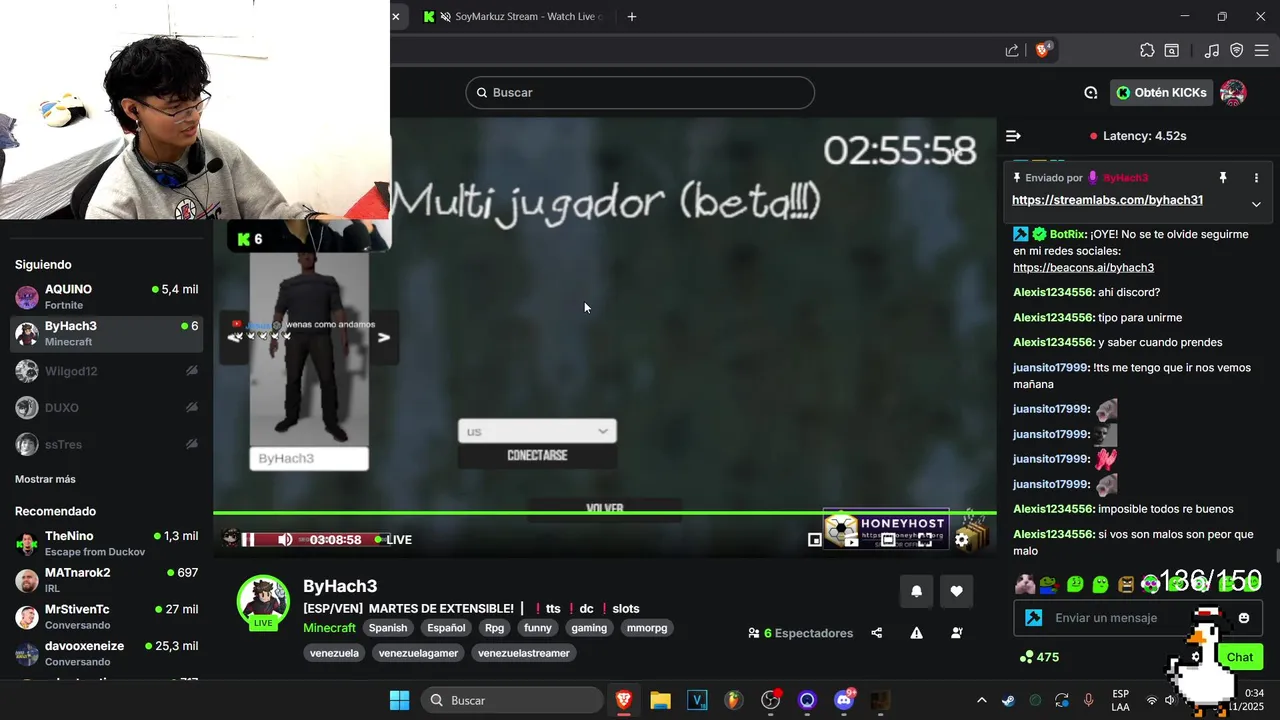
Task: Select MATnarok2 in recommended list
Action: (x=106, y=580)
